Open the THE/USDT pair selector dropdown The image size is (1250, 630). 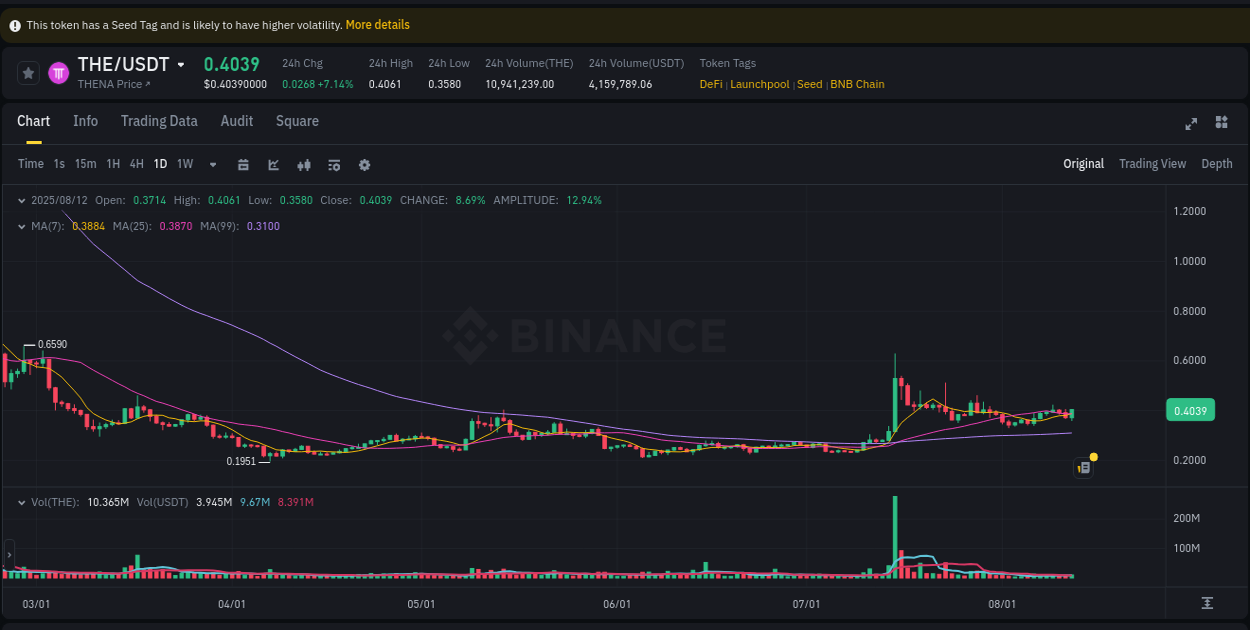[x=181, y=64]
